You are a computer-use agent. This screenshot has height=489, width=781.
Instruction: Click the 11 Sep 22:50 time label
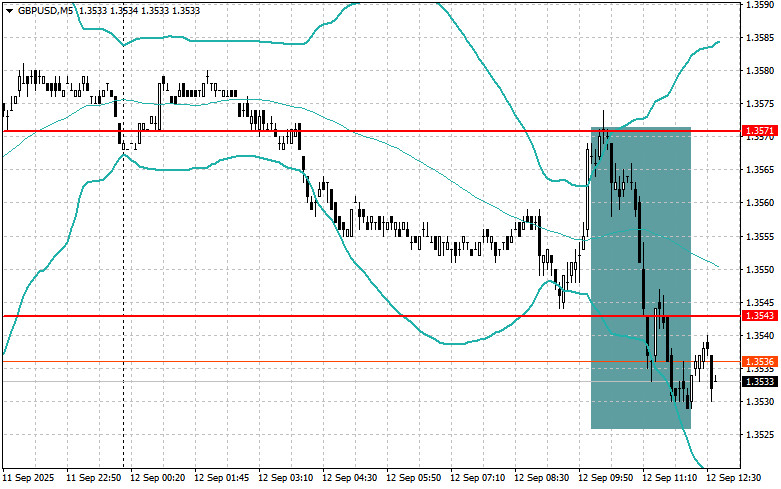coord(93,478)
